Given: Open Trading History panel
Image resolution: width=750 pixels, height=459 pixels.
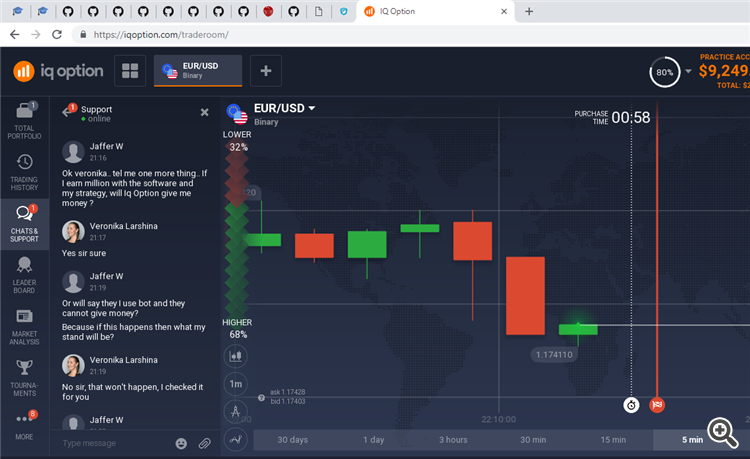Looking at the screenshot, I should pyautogui.click(x=24, y=173).
